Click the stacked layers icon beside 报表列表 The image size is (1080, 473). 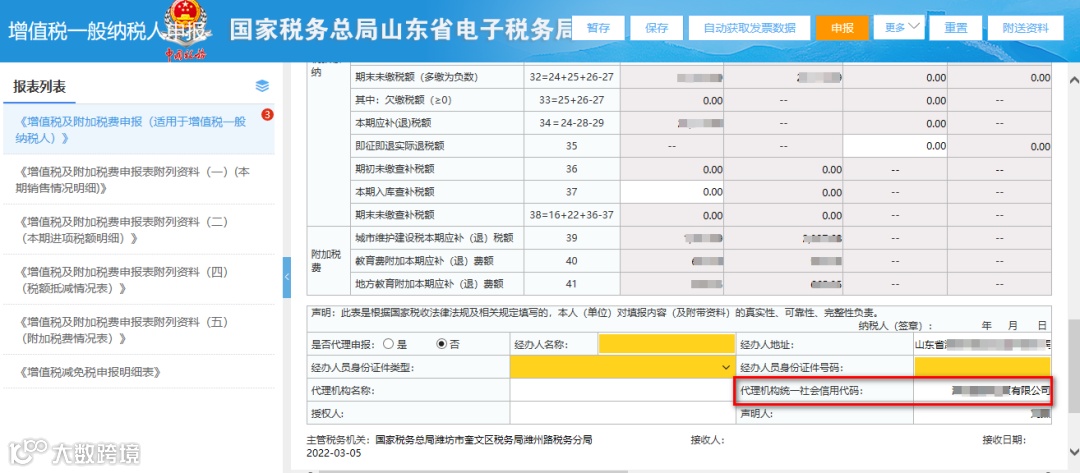[x=262, y=86]
